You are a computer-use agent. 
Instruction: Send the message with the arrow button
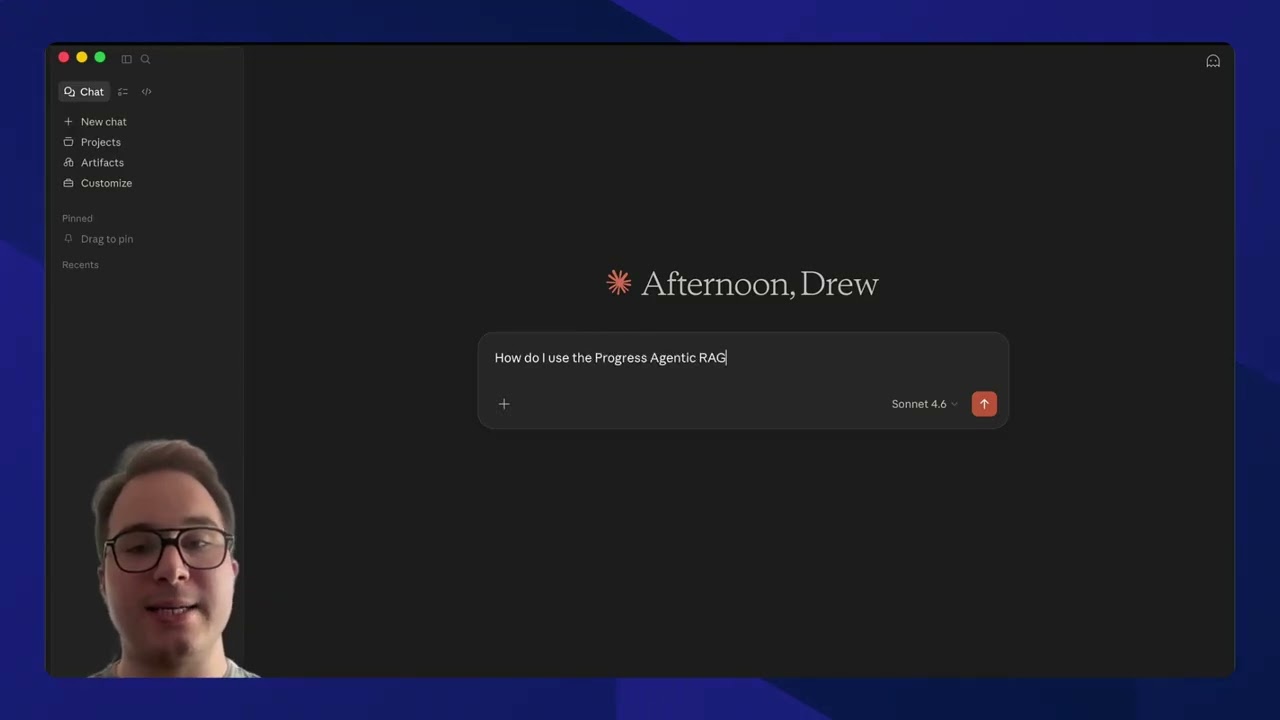coord(984,404)
